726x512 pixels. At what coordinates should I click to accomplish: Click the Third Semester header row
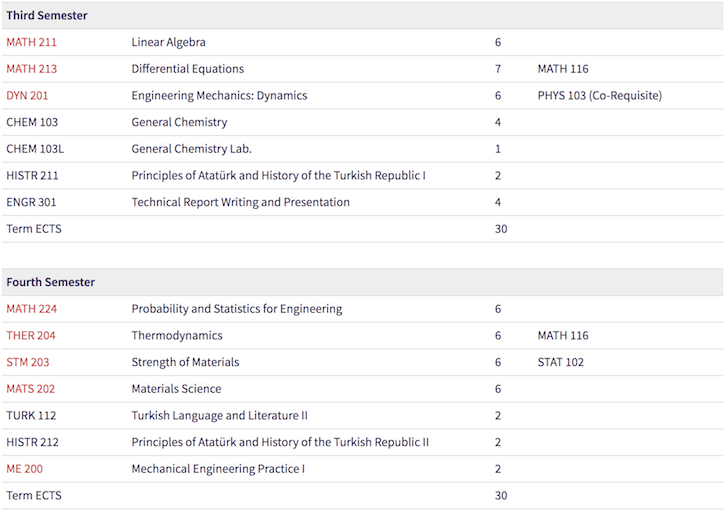click(363, 16)
